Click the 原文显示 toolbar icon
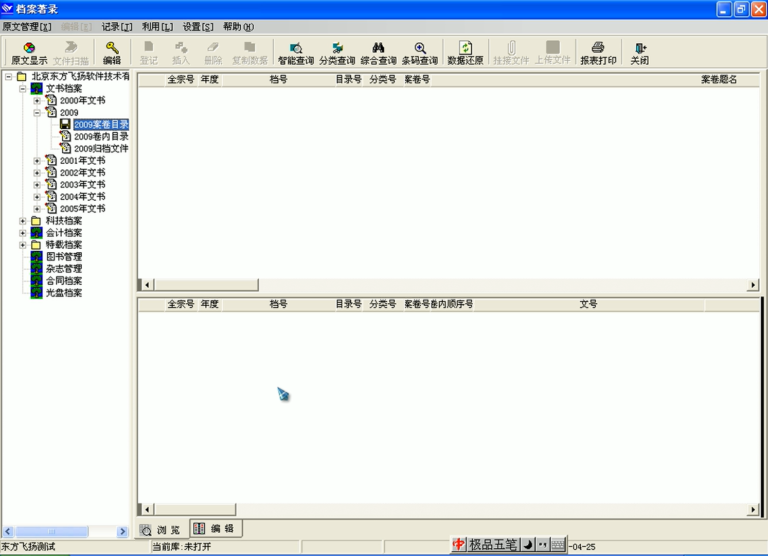This screenshot has height=556, width=768. coord(29,53)
